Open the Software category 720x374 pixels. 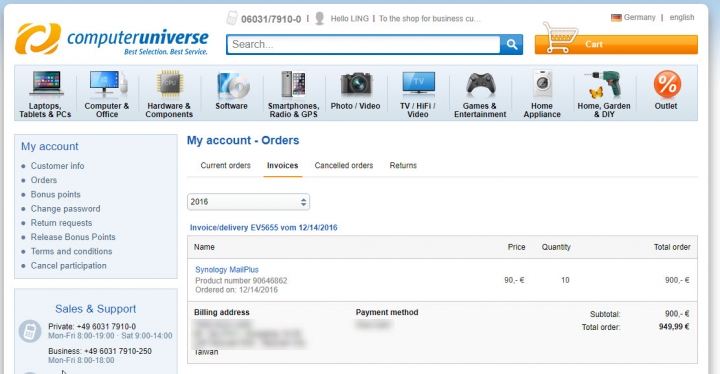tap(231, 90)
